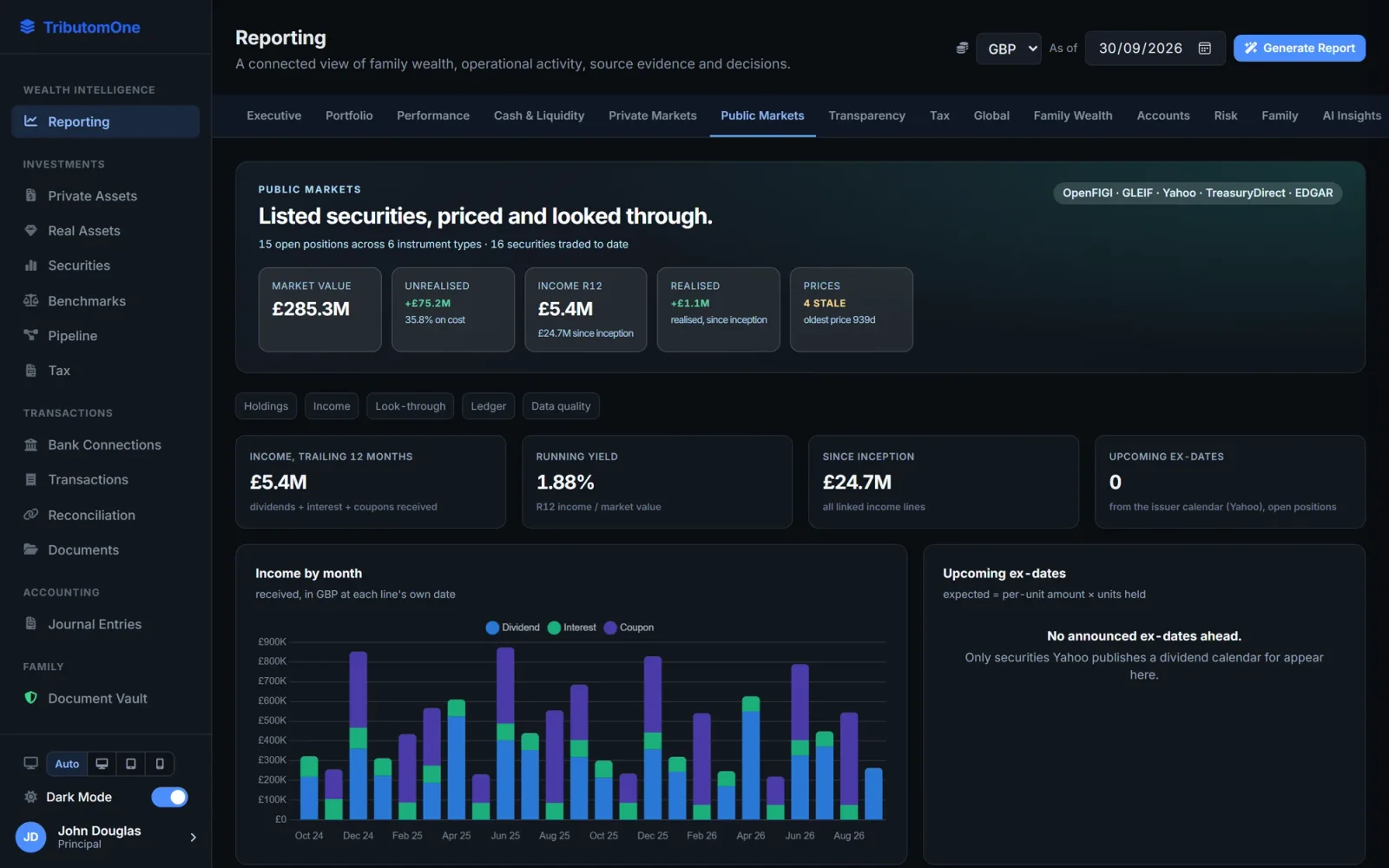Screen dimensions: 1389x868
Task: Toggle the Interest legend color swatch
Action: (554, 628)
